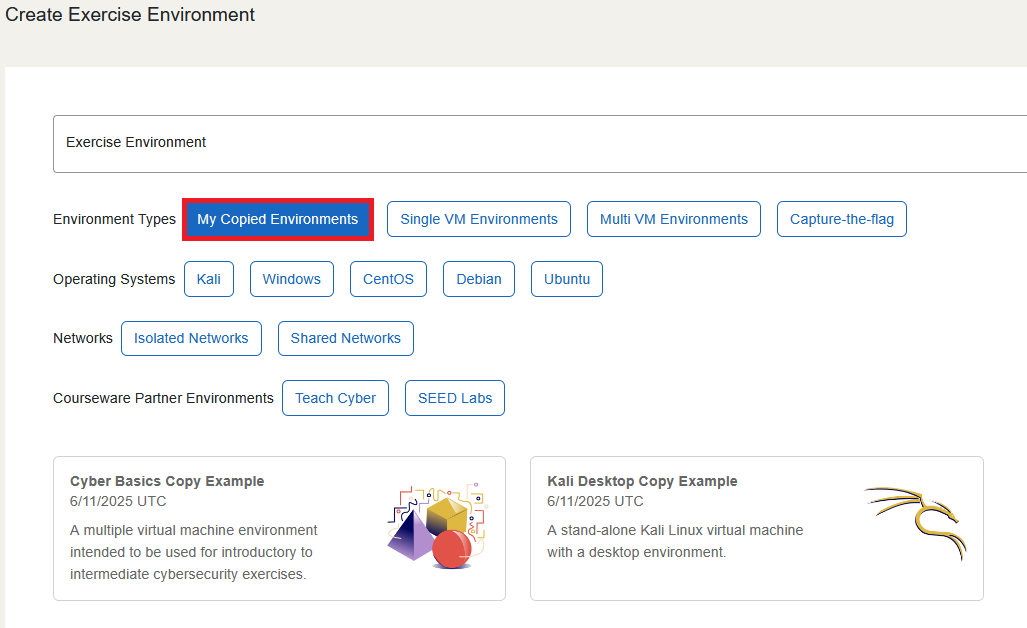Click the geometric shapes thumbnail icon

[x=438, y=526]
